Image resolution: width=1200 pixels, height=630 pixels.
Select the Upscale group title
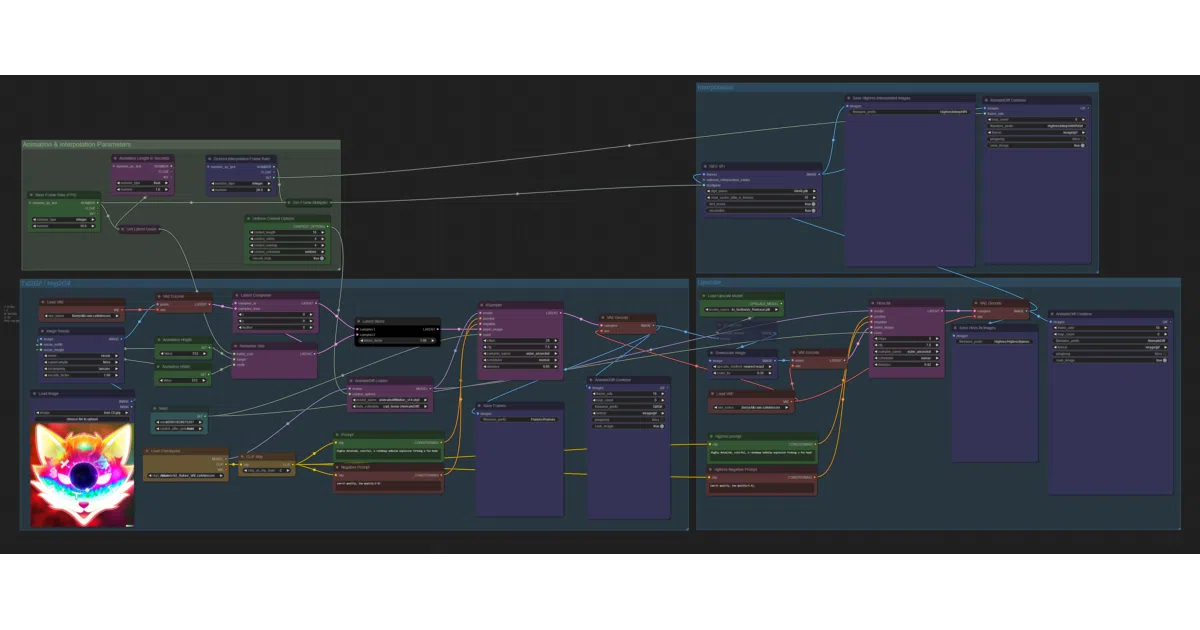click(707, 283)
